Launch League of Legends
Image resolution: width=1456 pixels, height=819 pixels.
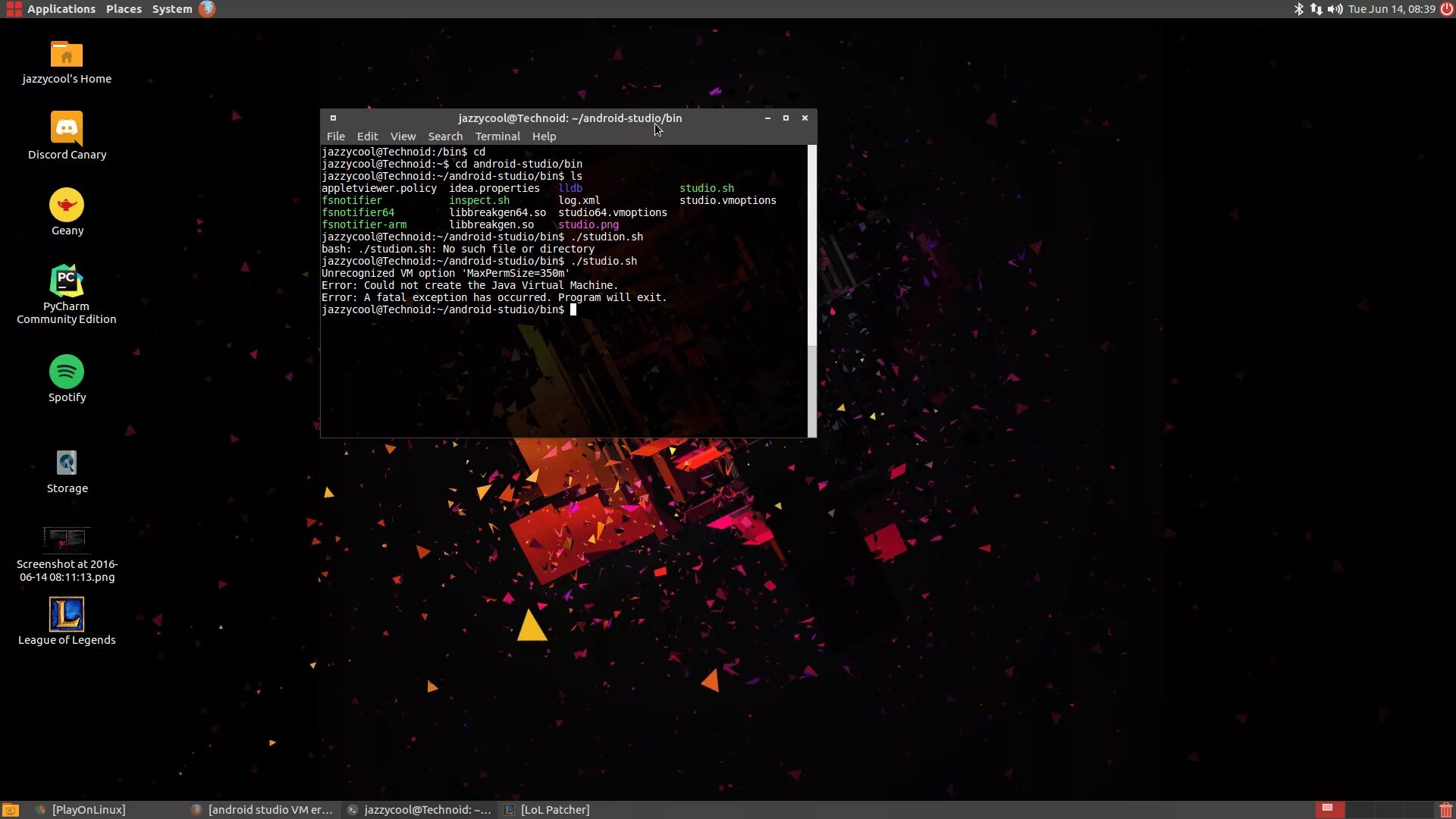point(67,614)
